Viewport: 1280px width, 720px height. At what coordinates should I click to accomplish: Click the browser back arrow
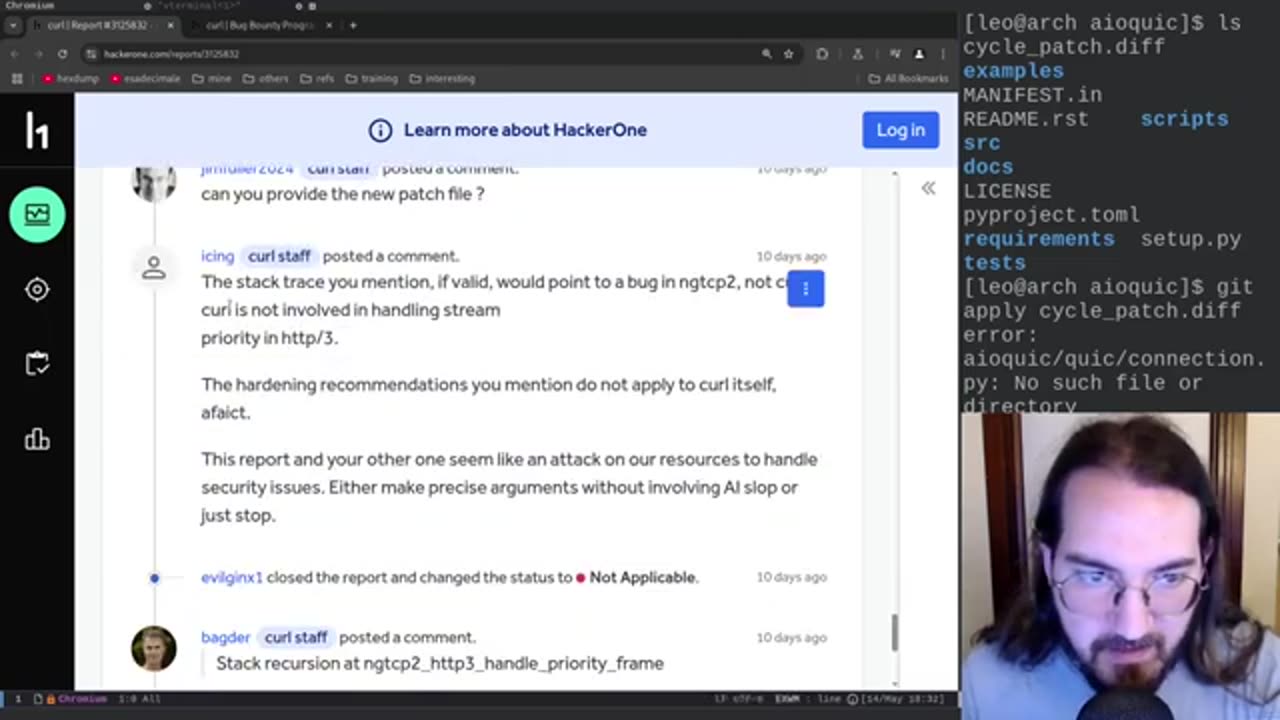[15, 54]
